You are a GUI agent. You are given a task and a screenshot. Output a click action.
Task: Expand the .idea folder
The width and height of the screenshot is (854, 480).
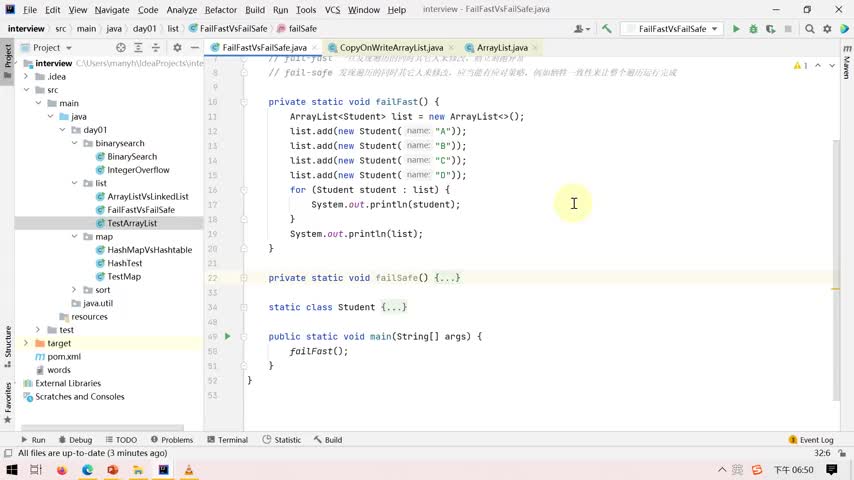[x=26, y=76]
